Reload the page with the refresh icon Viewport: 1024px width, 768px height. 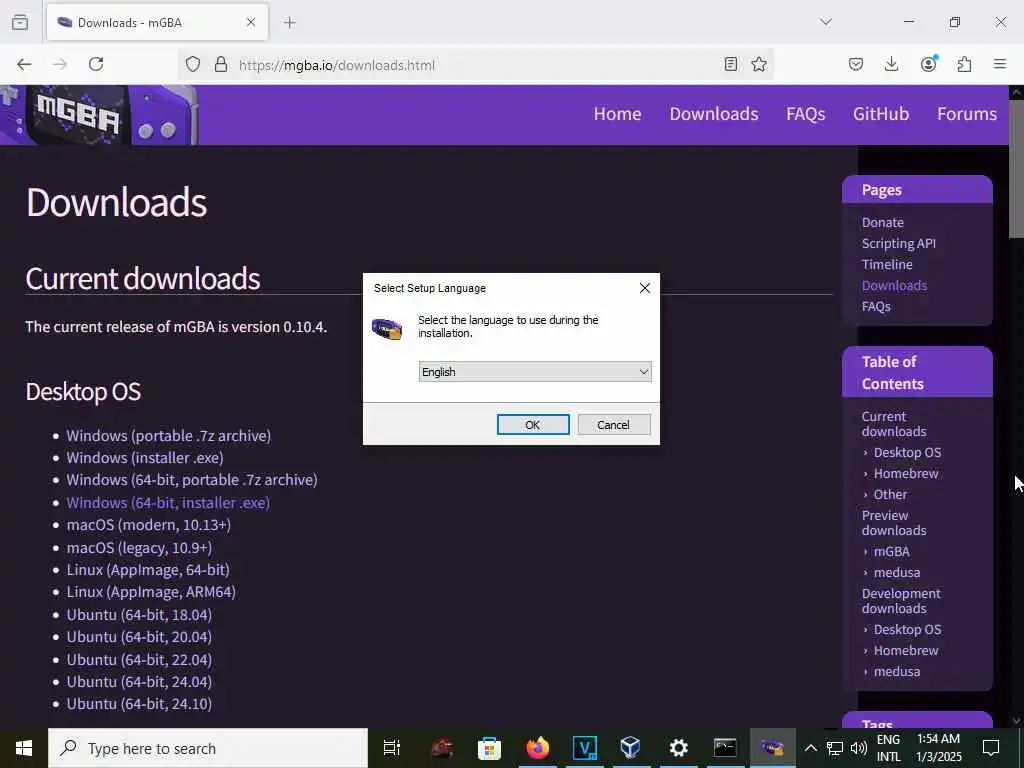(96, 64)
